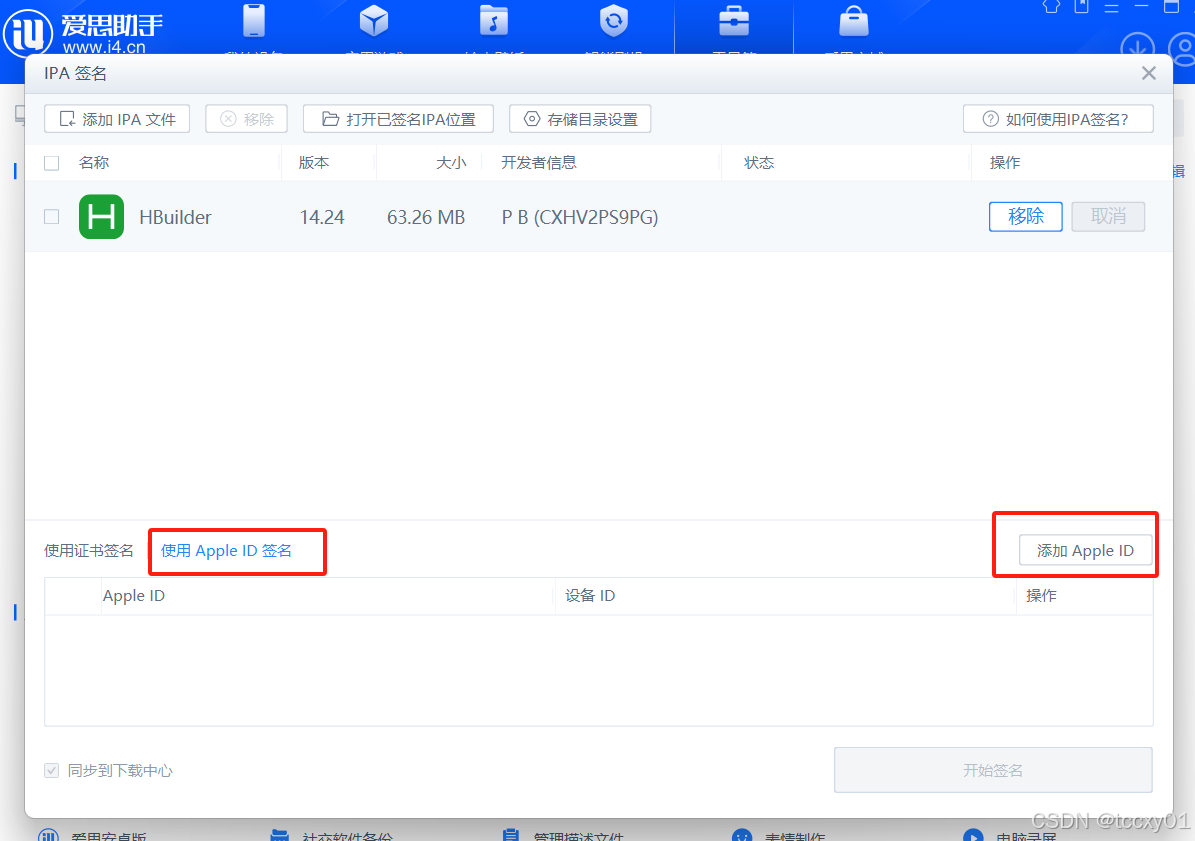Click the Apple ID column header
Viewport: 1195px width, 841px height.
(x=133, y=596)
